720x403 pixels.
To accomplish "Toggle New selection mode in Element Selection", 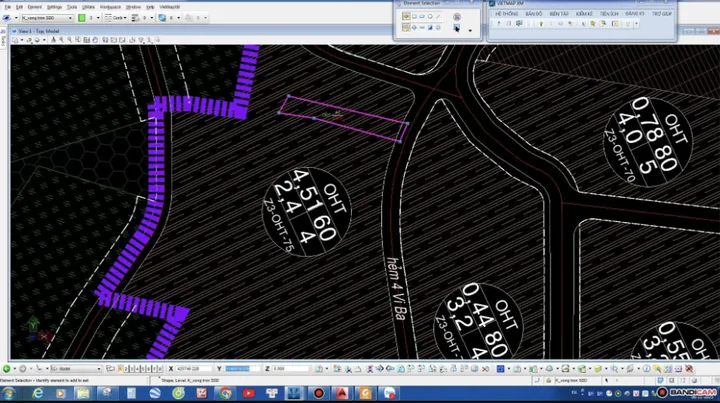I will [x=405, y=28].
